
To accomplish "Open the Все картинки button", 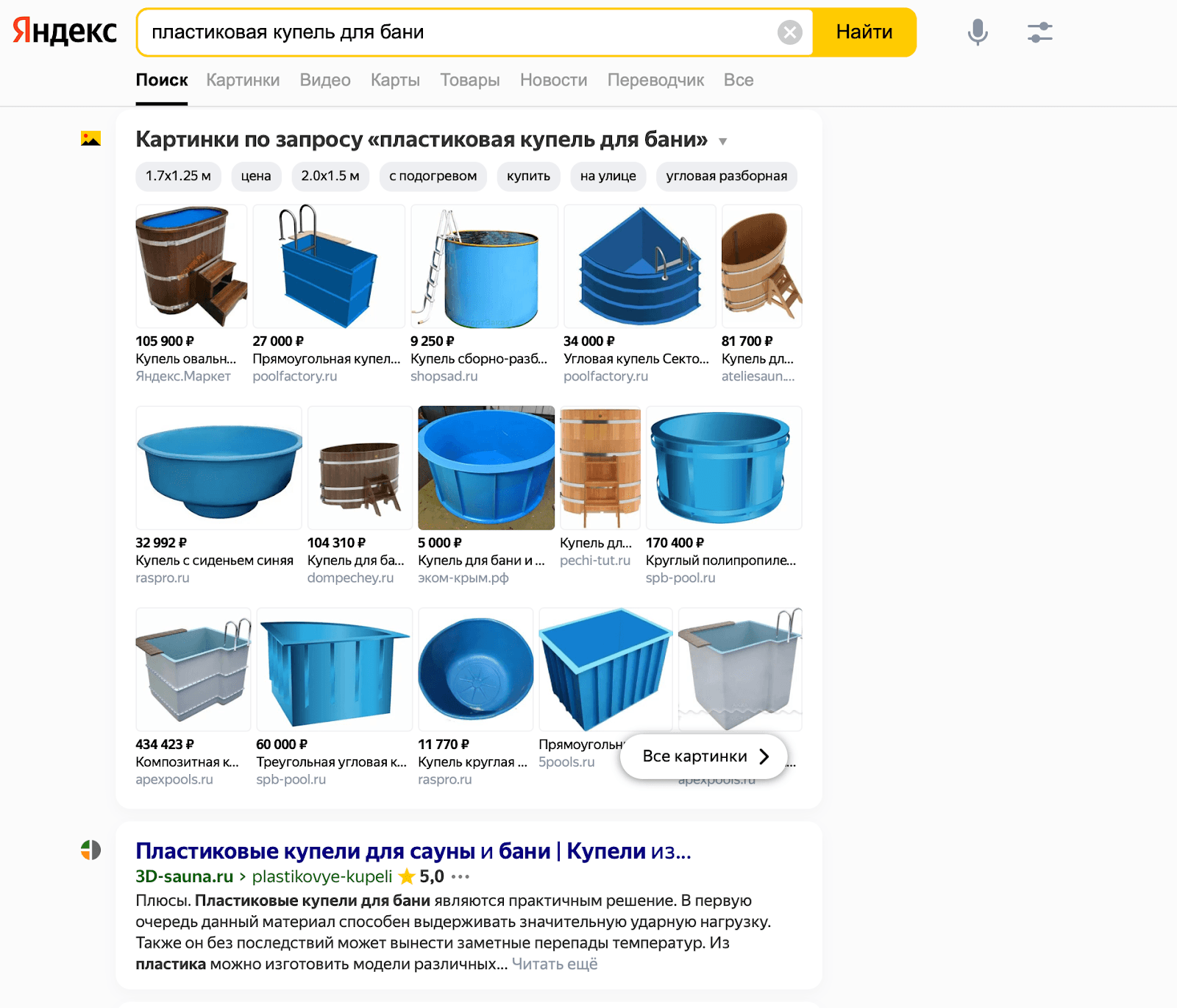I will tap(704, 756).
